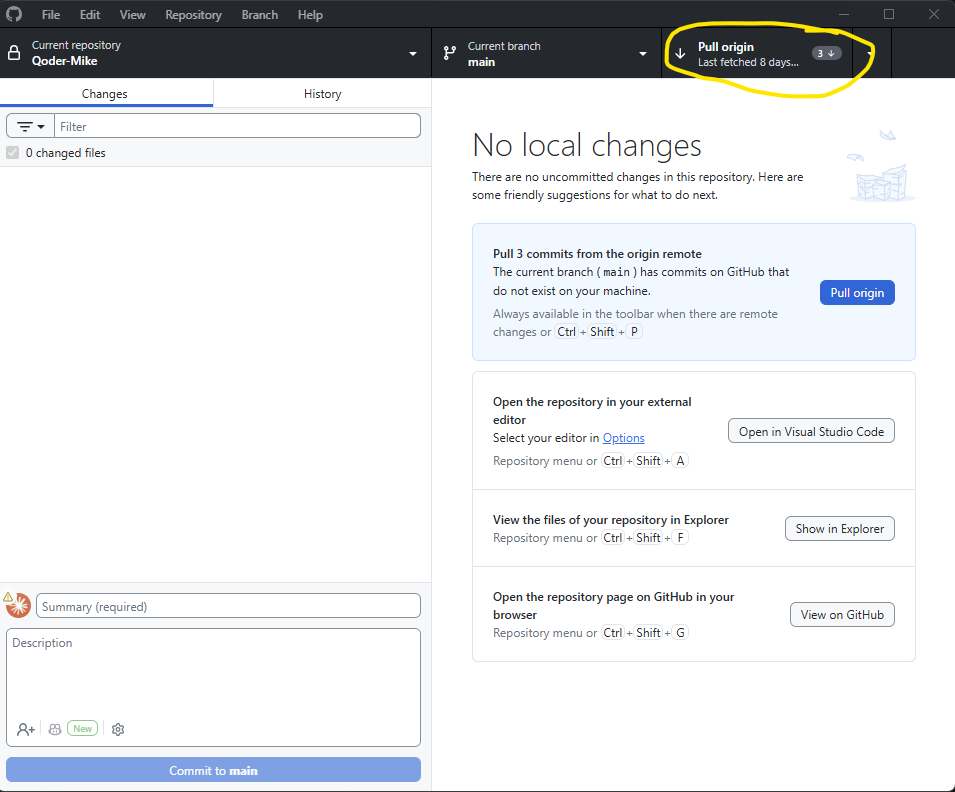Viewport: 955px width, 792px height.
Task: Click the Commit to main button
Action: click(213, 770)
